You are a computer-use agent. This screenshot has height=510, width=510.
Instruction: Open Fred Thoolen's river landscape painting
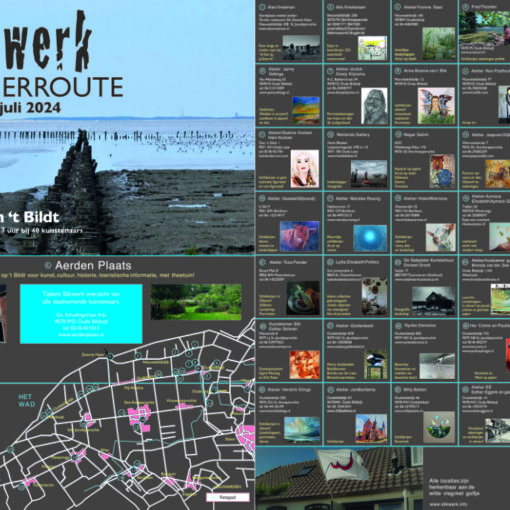[x=484, y=28]
